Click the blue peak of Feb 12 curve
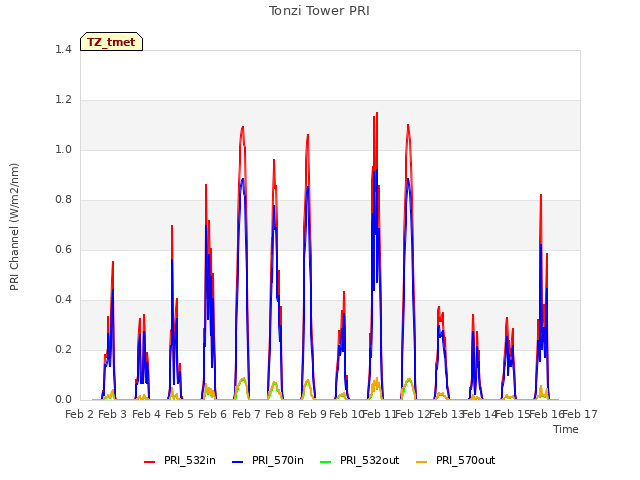Viewport: 640px width, 480px height. point(408,179)
